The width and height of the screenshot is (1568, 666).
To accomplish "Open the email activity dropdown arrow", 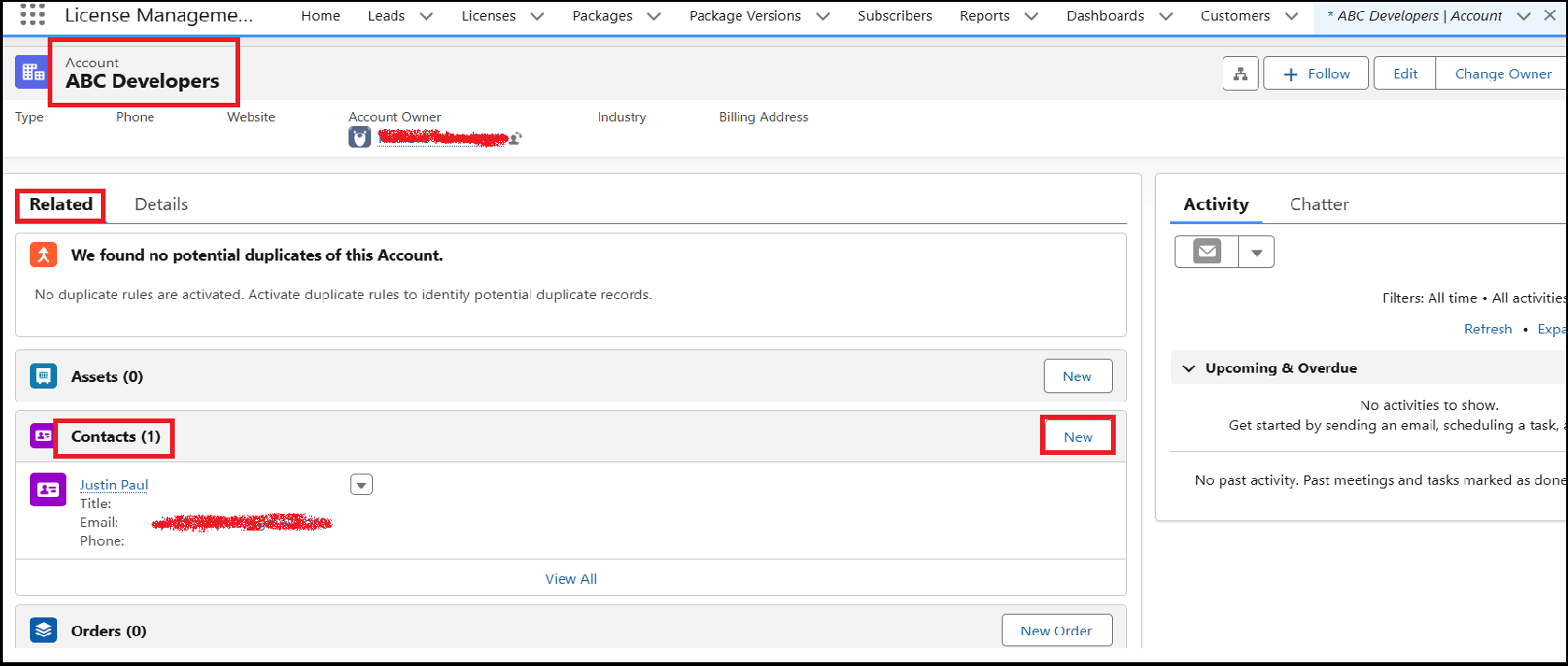I will tap(1257, 252).
